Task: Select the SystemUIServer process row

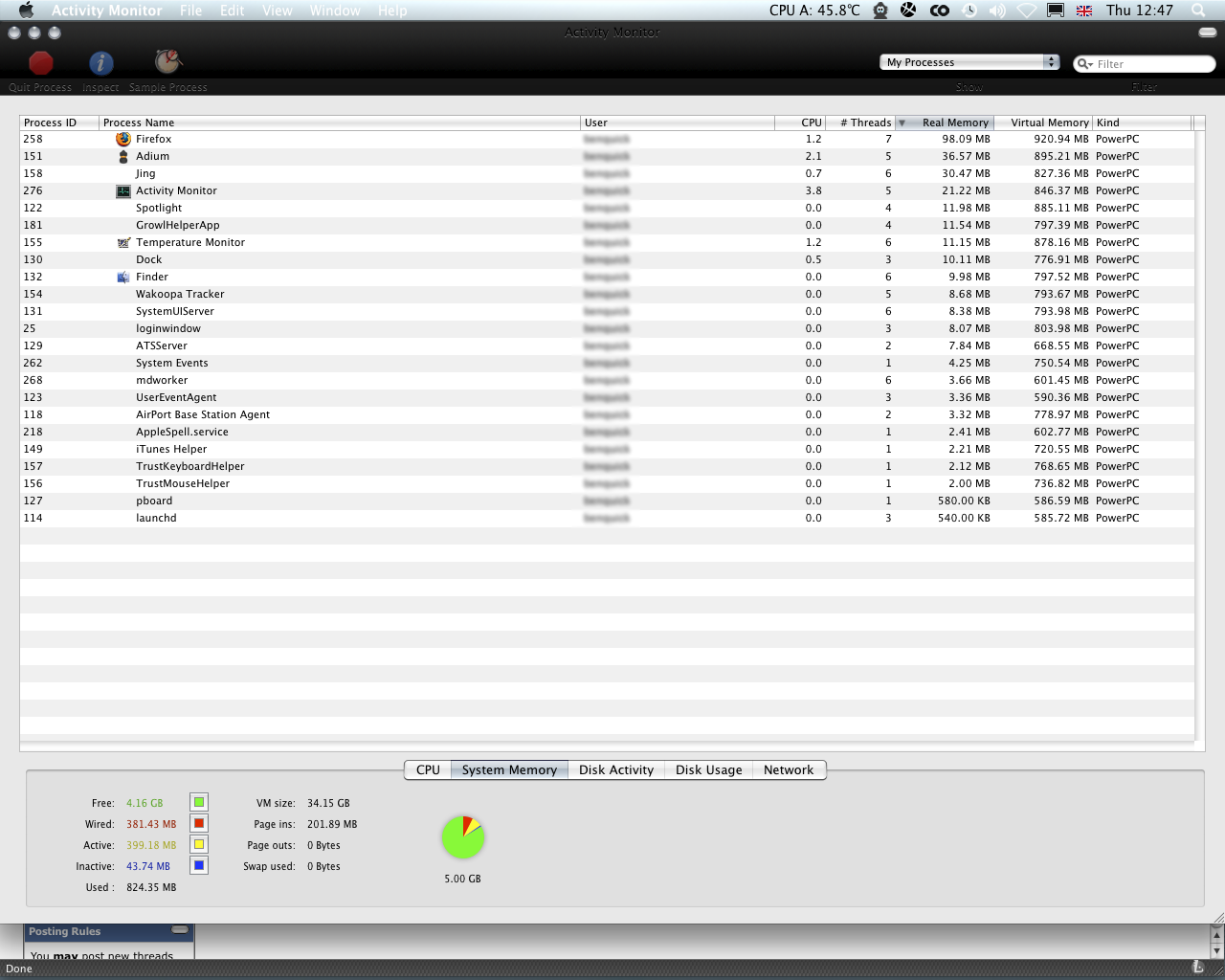Action: (x=607, y=311)
